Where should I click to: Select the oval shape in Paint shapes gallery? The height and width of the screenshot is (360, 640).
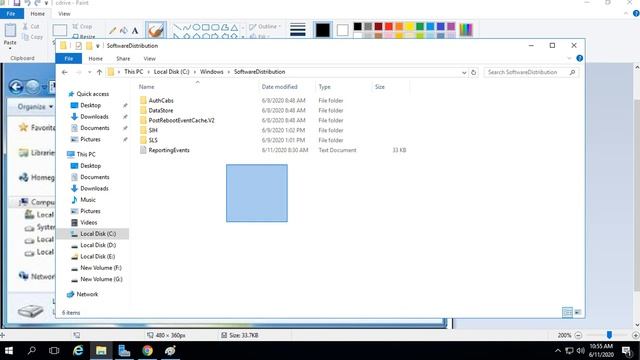tap(196, 27)
